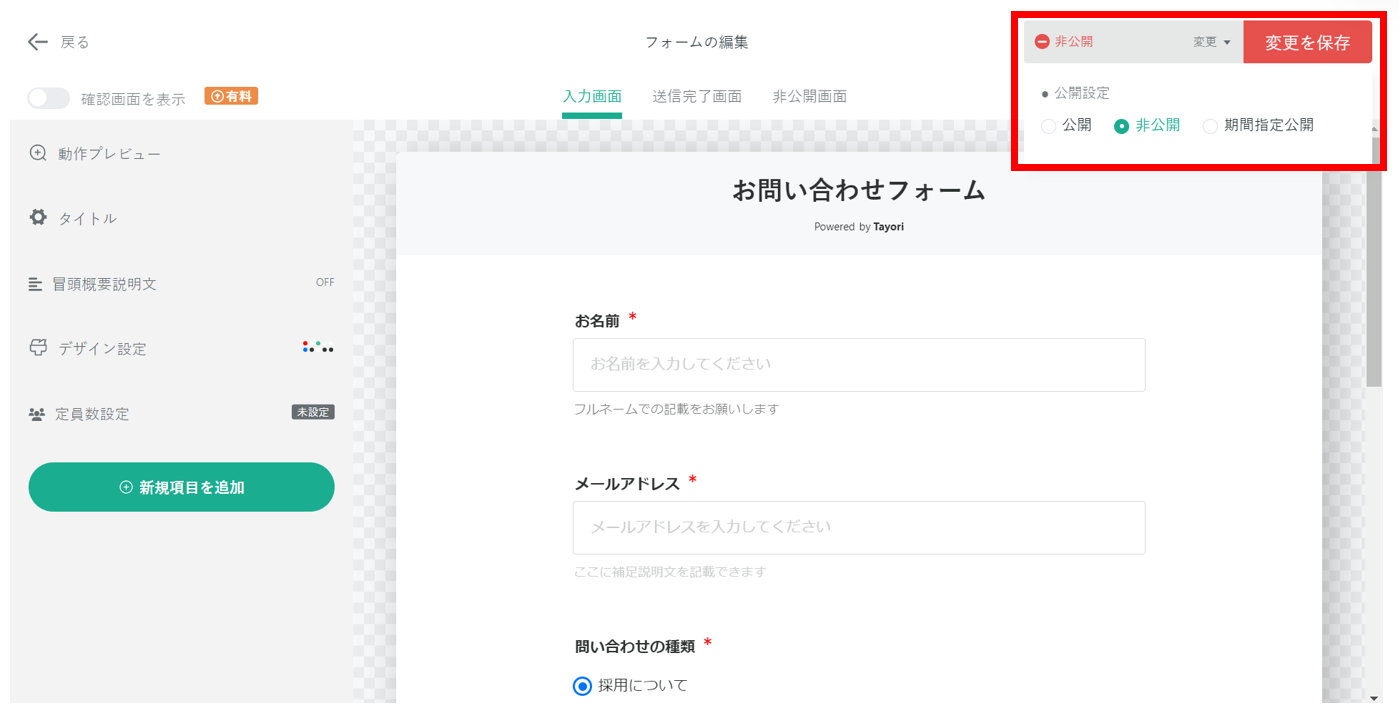This screenshot has height=720, width=1399.
Task: Click the お名前 input field
Action: (858, 364)
